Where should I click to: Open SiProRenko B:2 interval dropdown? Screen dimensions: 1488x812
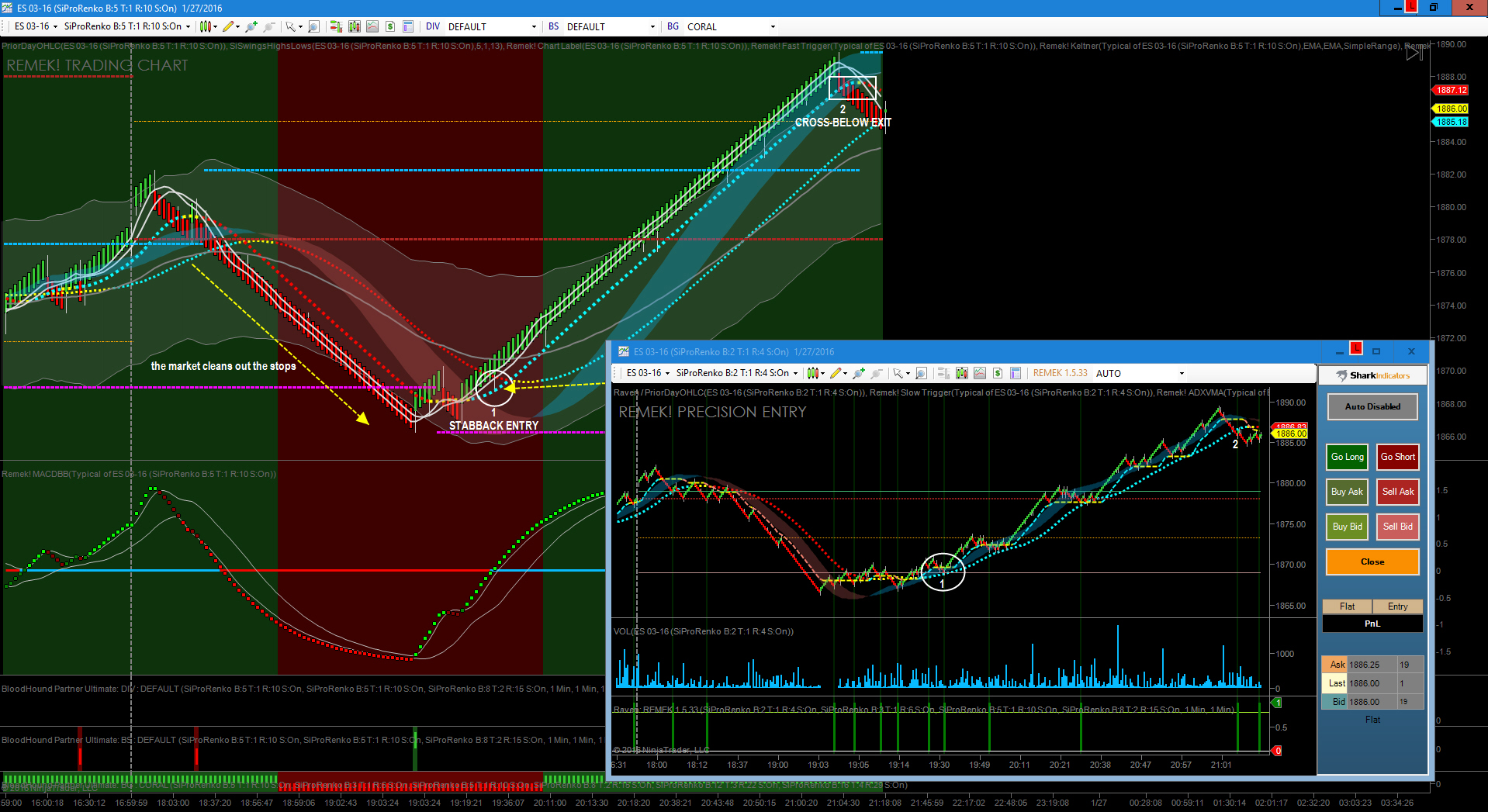click(x=737, y=373)
